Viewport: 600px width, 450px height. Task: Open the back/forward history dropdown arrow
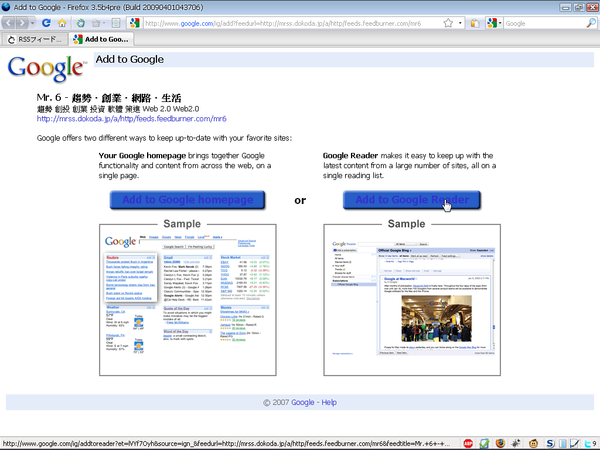point(33,23)
